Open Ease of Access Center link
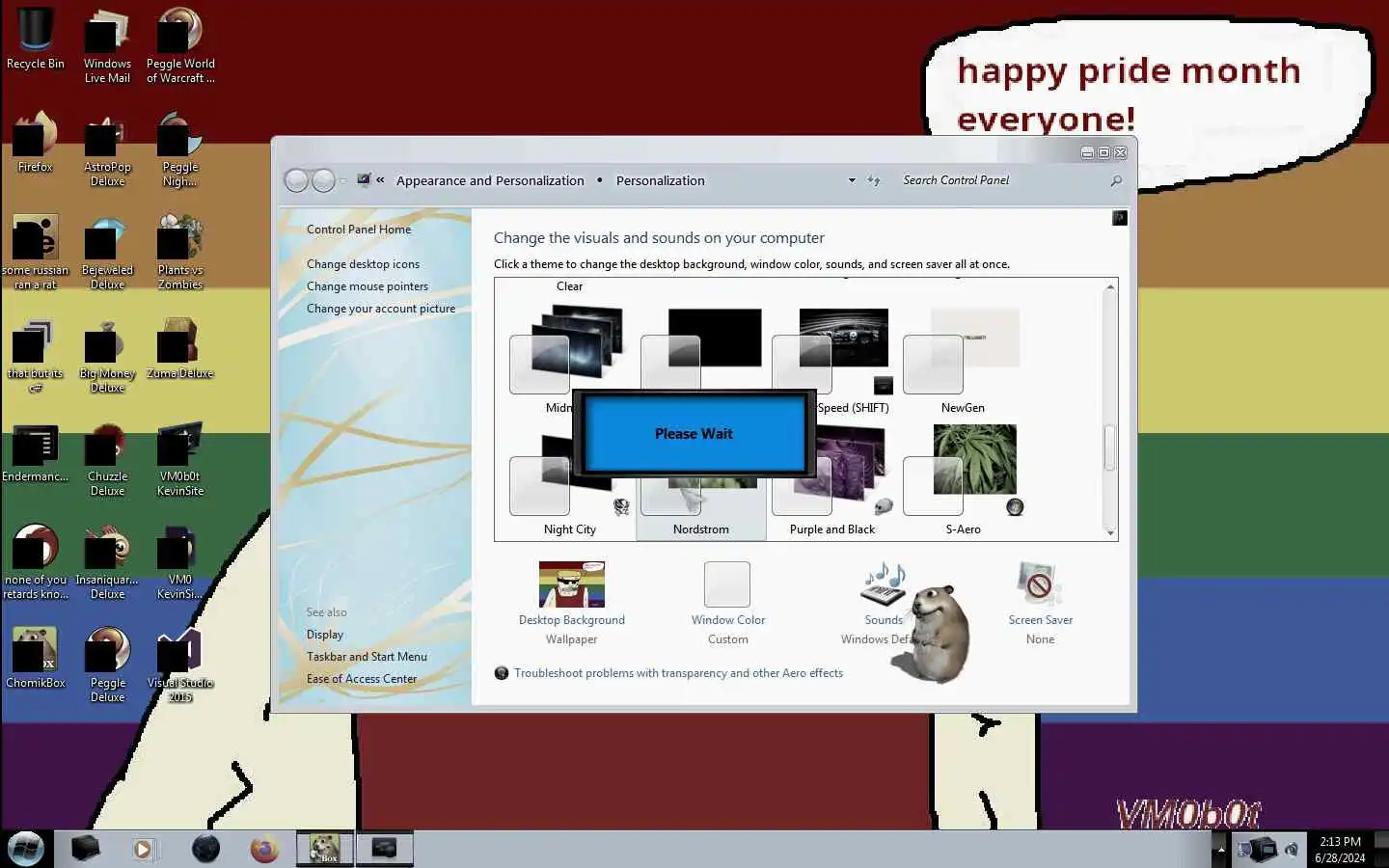The image size is (1389, 868). 362,679
